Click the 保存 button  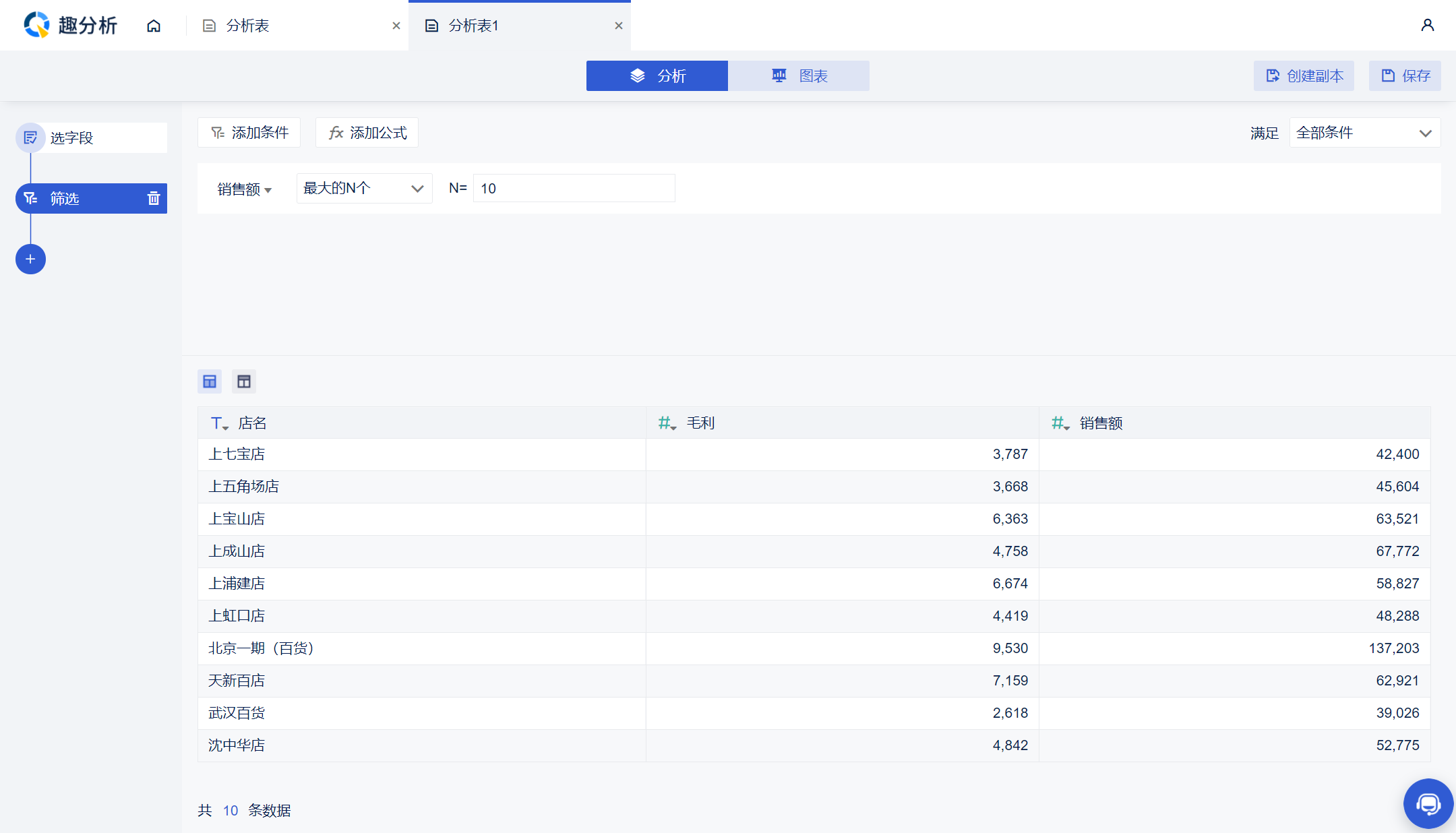tap(1405, 75)
